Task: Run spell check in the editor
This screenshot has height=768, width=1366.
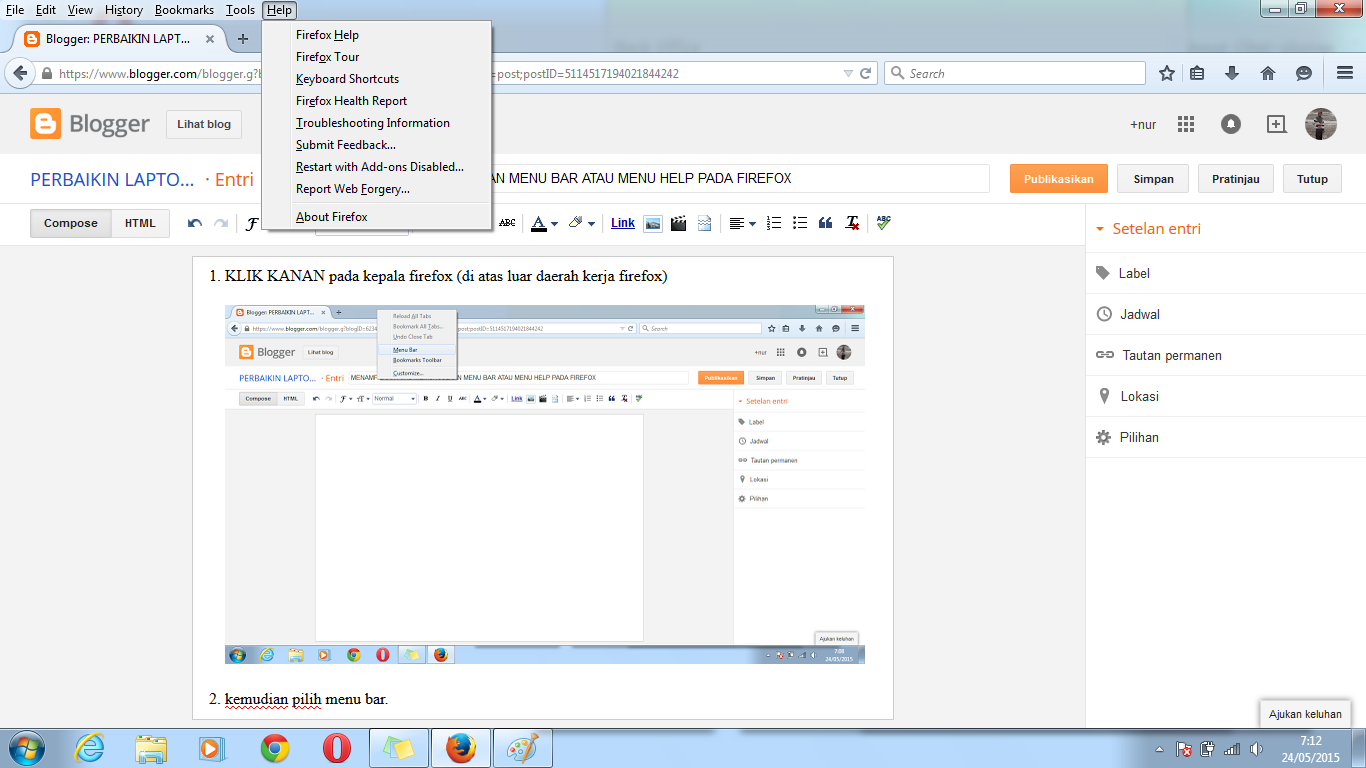Action: pos(883,223)
